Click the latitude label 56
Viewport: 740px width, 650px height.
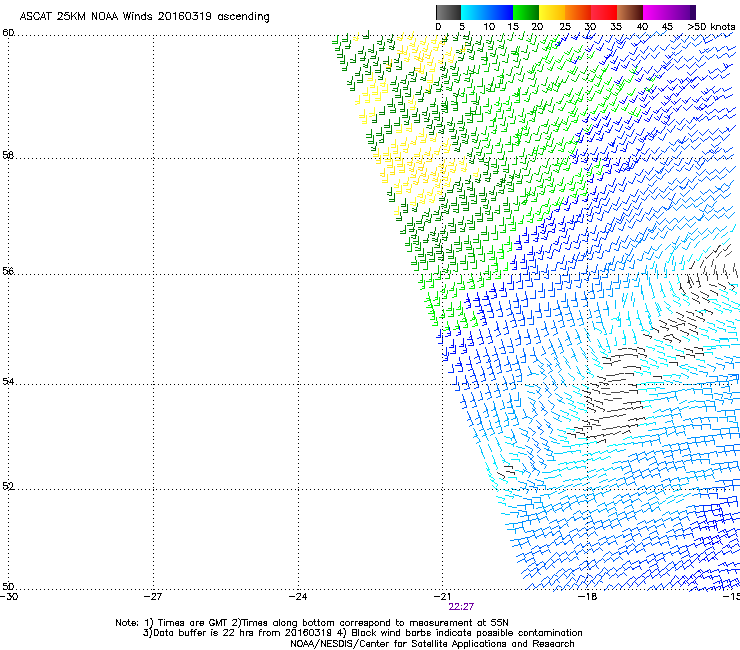click(x=8, y=271)
